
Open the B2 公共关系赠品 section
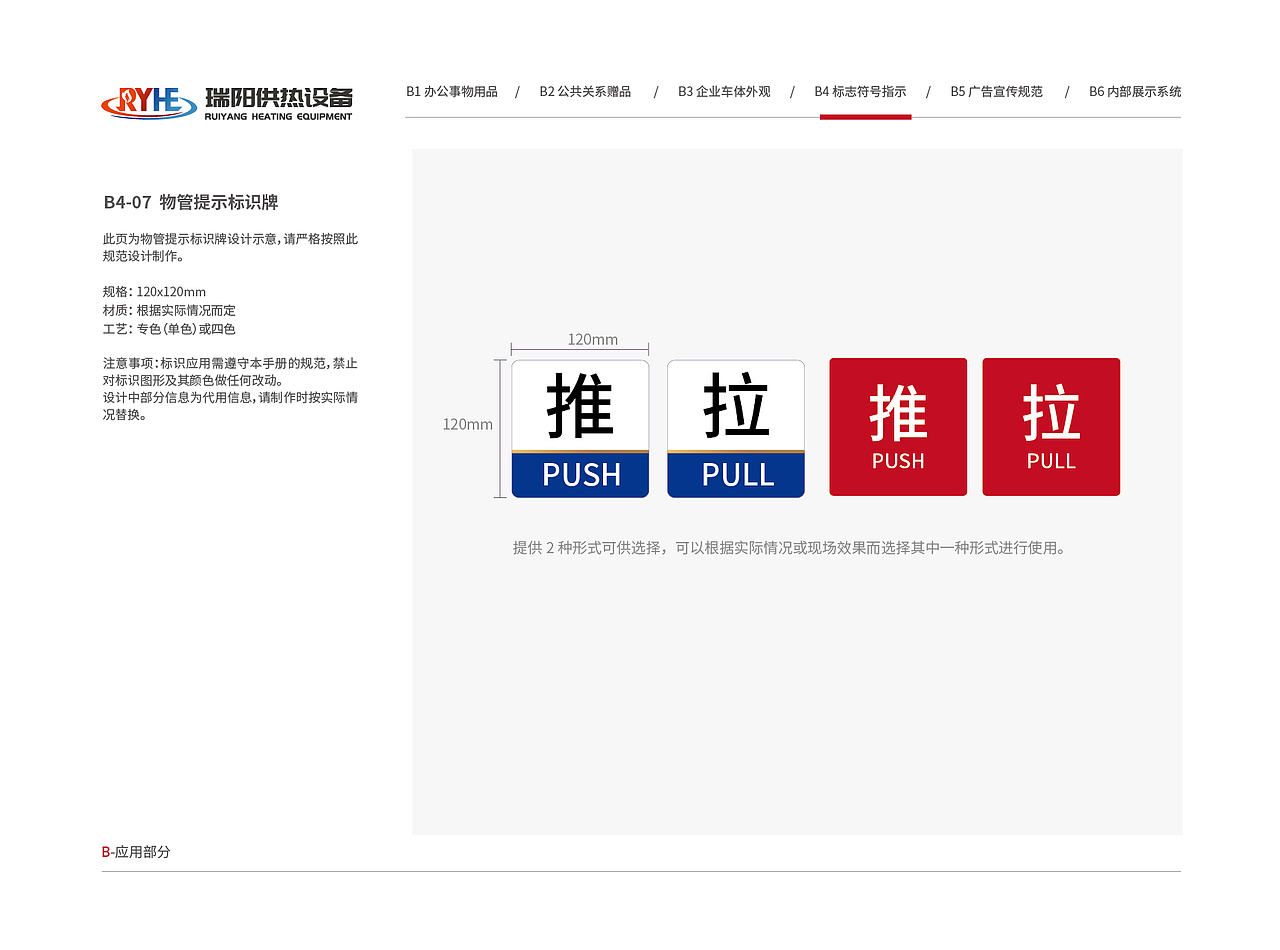(x=586, y=91)
